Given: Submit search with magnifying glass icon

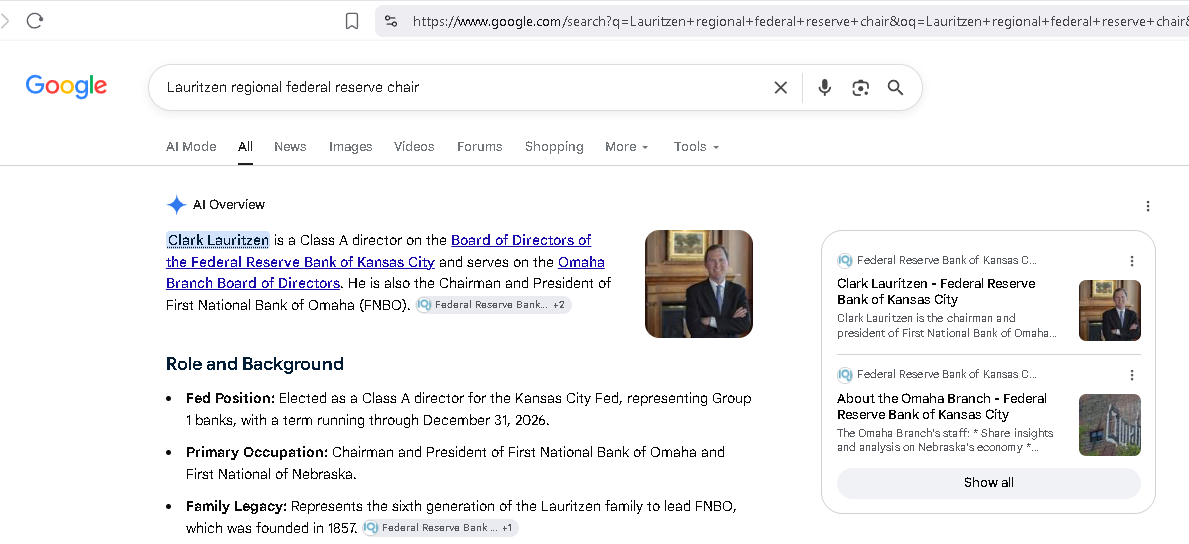Looking at the screenshot, I should (x=896, y=87).
